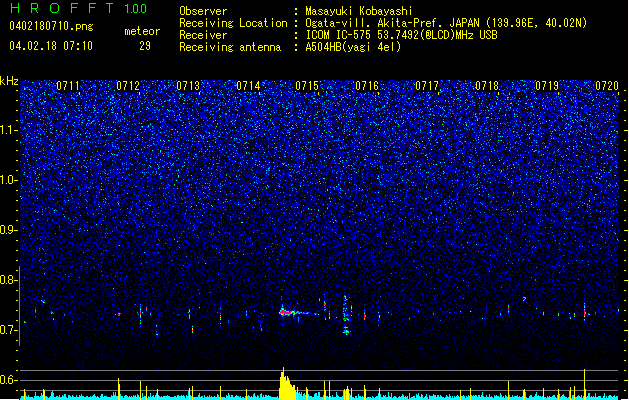Click the kHz axis unit label
Viewport: 629px width, 400px height.
tap(9, 81)
